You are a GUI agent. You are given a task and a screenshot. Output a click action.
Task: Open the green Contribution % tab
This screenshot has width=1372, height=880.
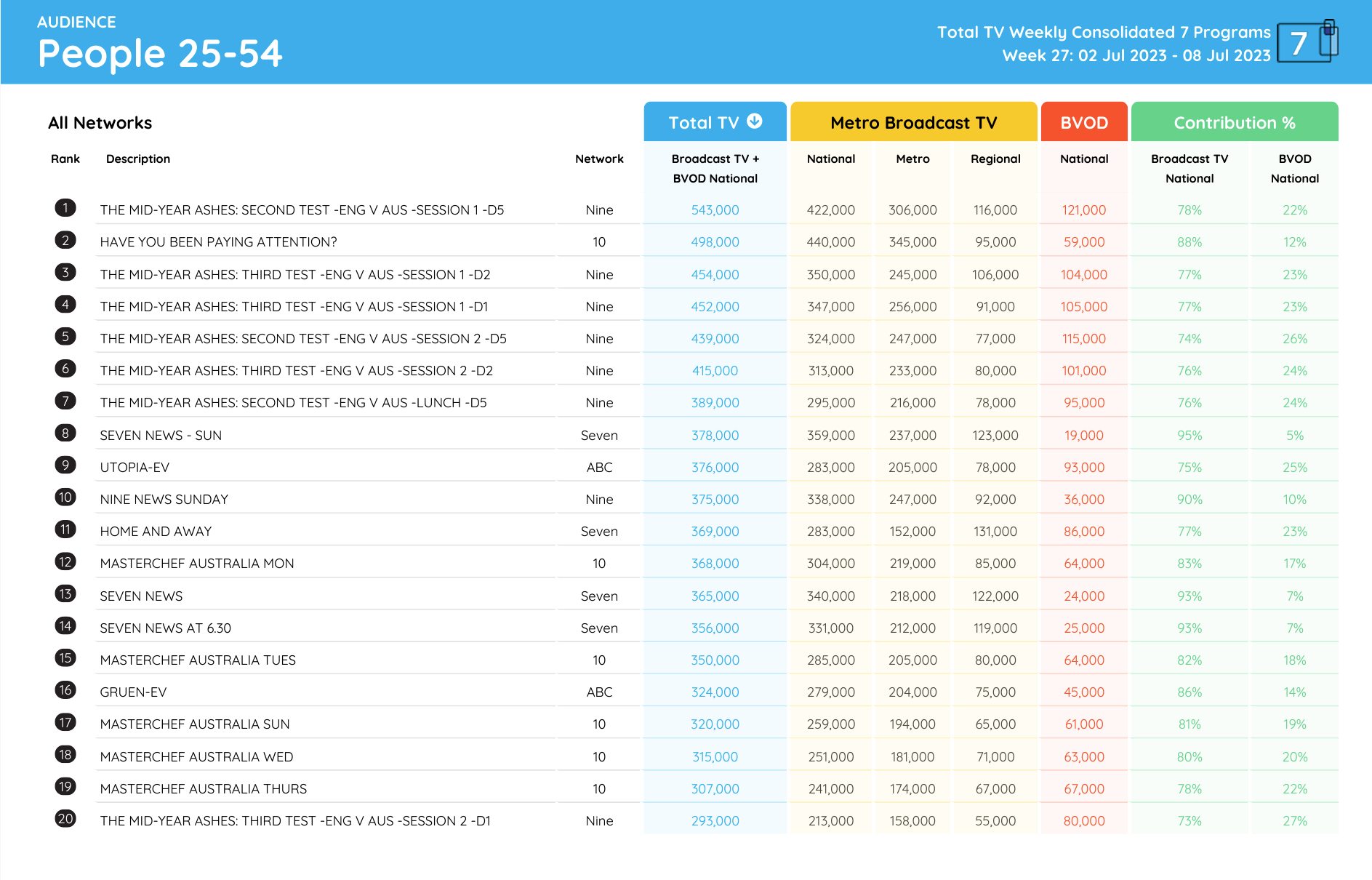1234,122
